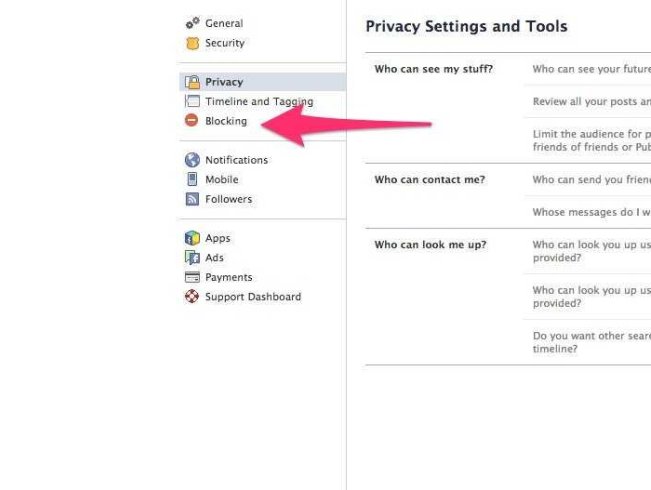Screen dimensions: 651x490
Task: Click the Privacy padlock icon
Action: tap(192, 82)
